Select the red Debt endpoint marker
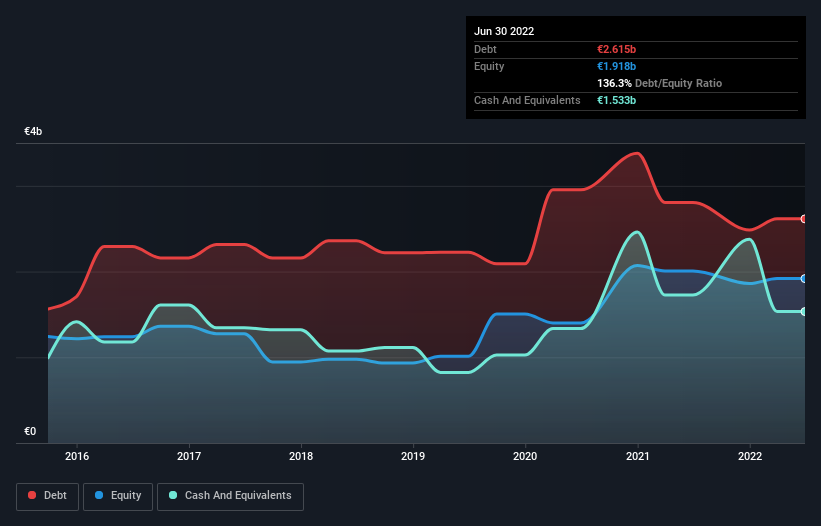 click(x=804, y=219)
